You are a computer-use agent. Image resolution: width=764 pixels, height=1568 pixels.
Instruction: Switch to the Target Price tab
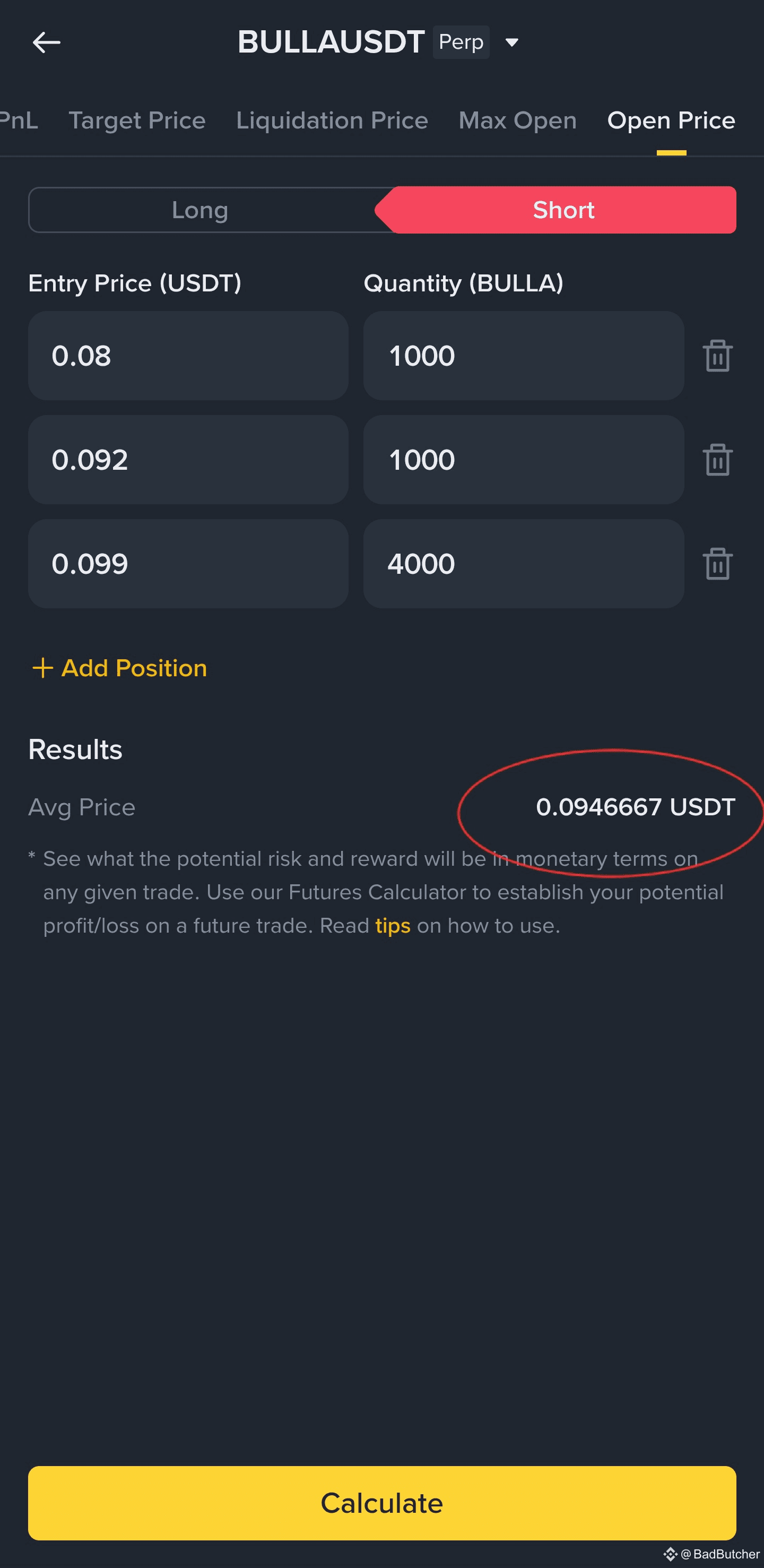click(x=137, y=120)
